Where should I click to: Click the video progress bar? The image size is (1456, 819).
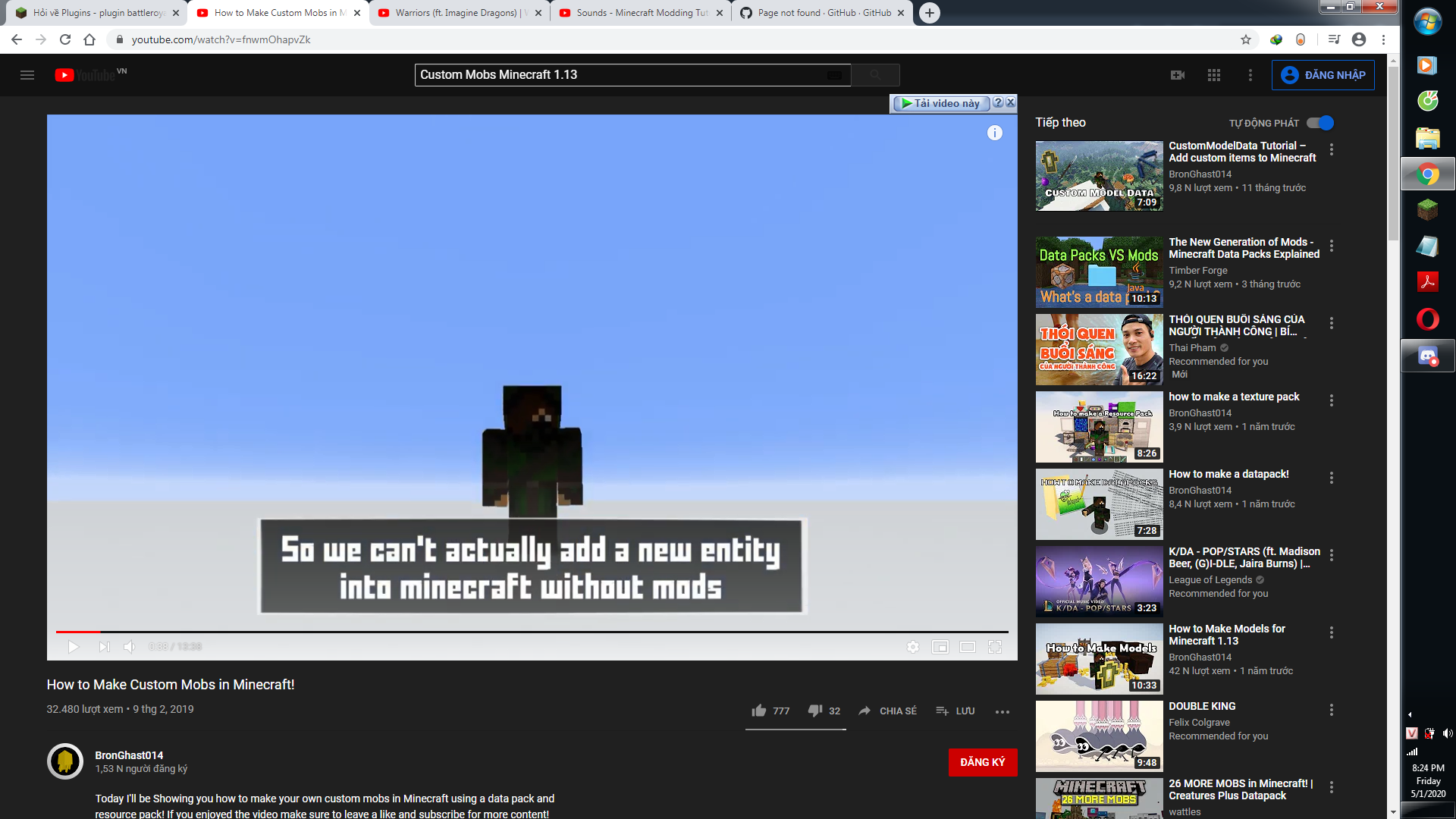pyautogui.click(x=531, y=631)
